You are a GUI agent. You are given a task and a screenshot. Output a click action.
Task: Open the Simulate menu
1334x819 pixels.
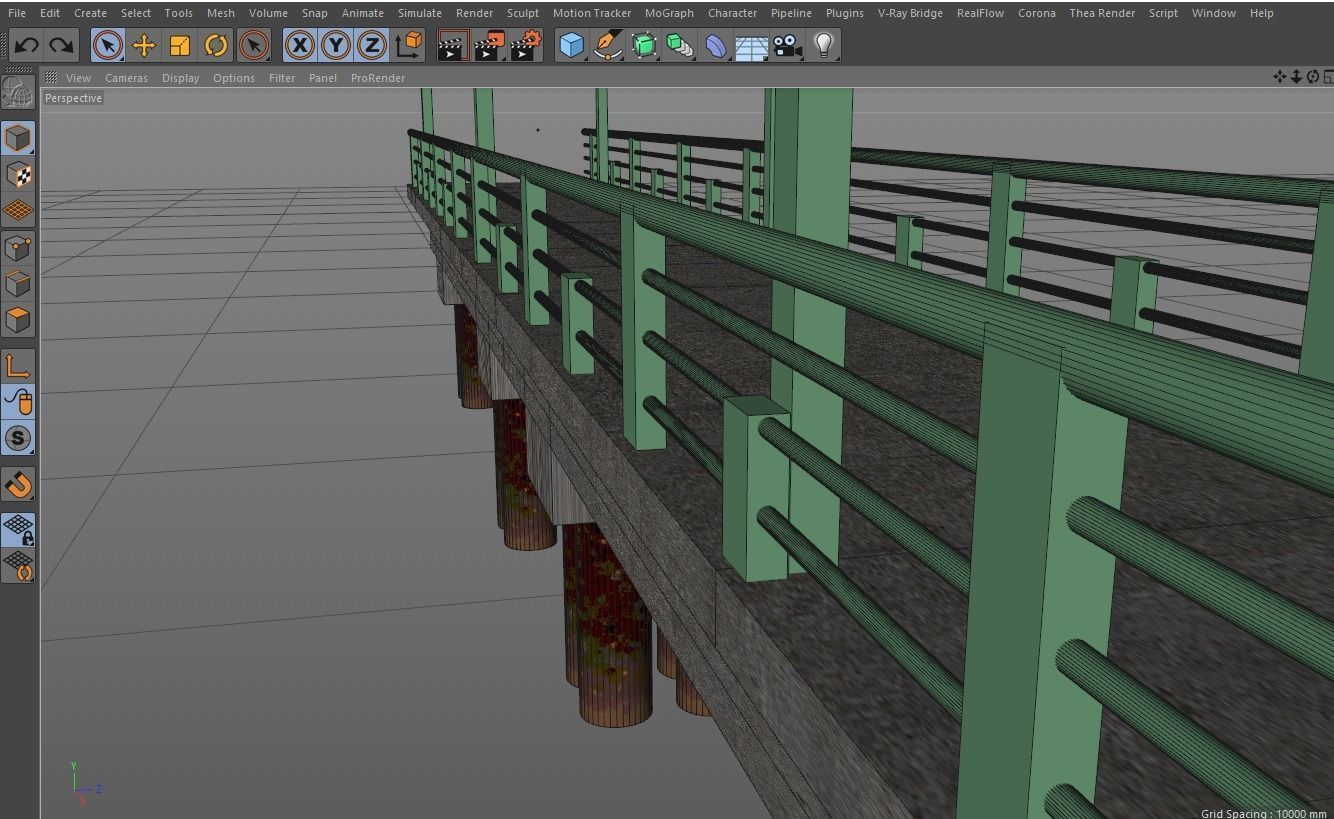point(420,13)
